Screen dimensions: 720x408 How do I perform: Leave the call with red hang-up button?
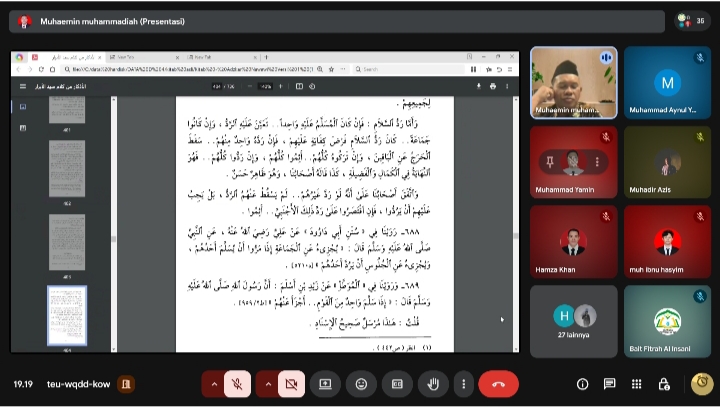point(499,384)
